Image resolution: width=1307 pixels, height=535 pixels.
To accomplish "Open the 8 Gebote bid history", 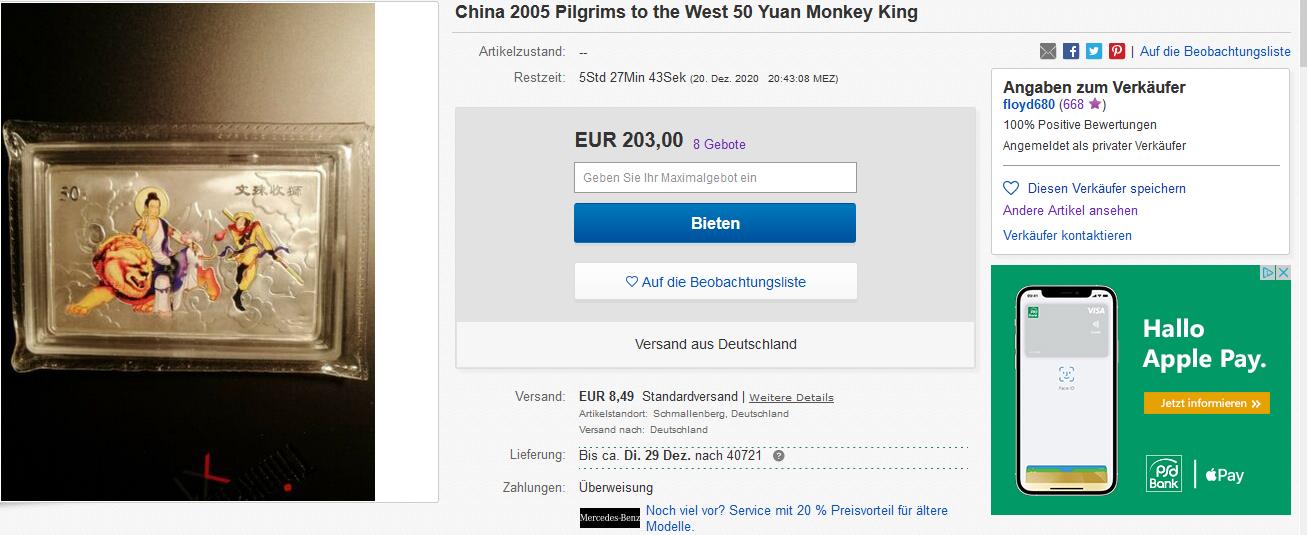I will [719, 144].
